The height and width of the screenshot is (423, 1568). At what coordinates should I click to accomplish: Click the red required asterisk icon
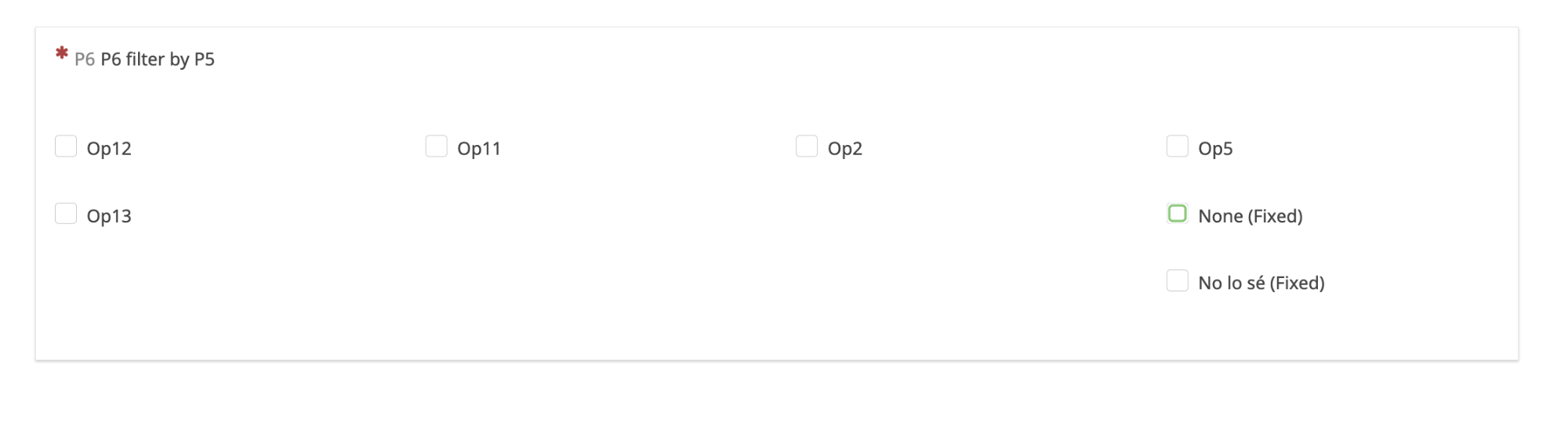[62, 54]
